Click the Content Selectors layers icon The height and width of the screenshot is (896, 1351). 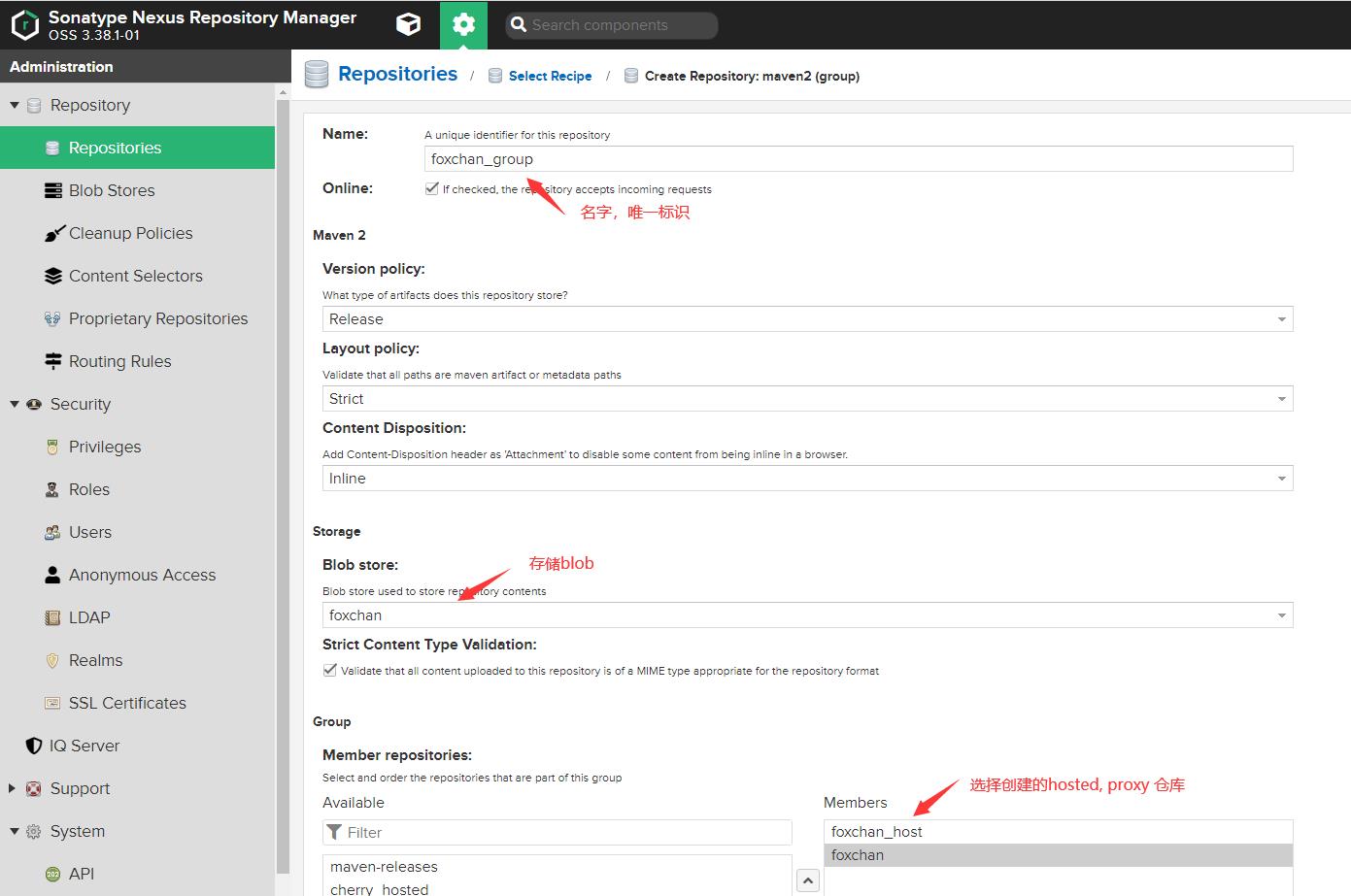click(x=52, y=276)
